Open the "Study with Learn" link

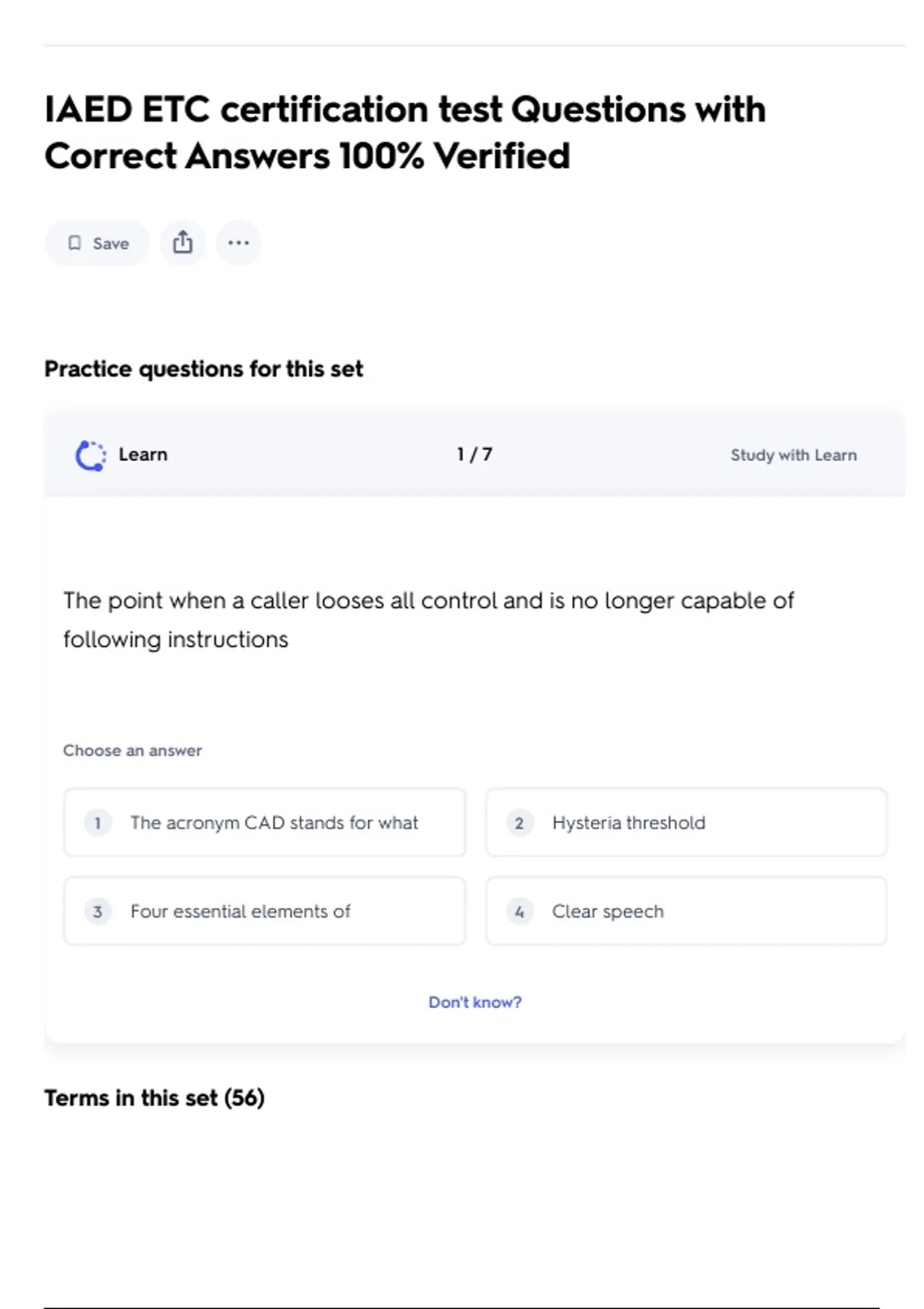pyautogui.click(x=793, y=455)
